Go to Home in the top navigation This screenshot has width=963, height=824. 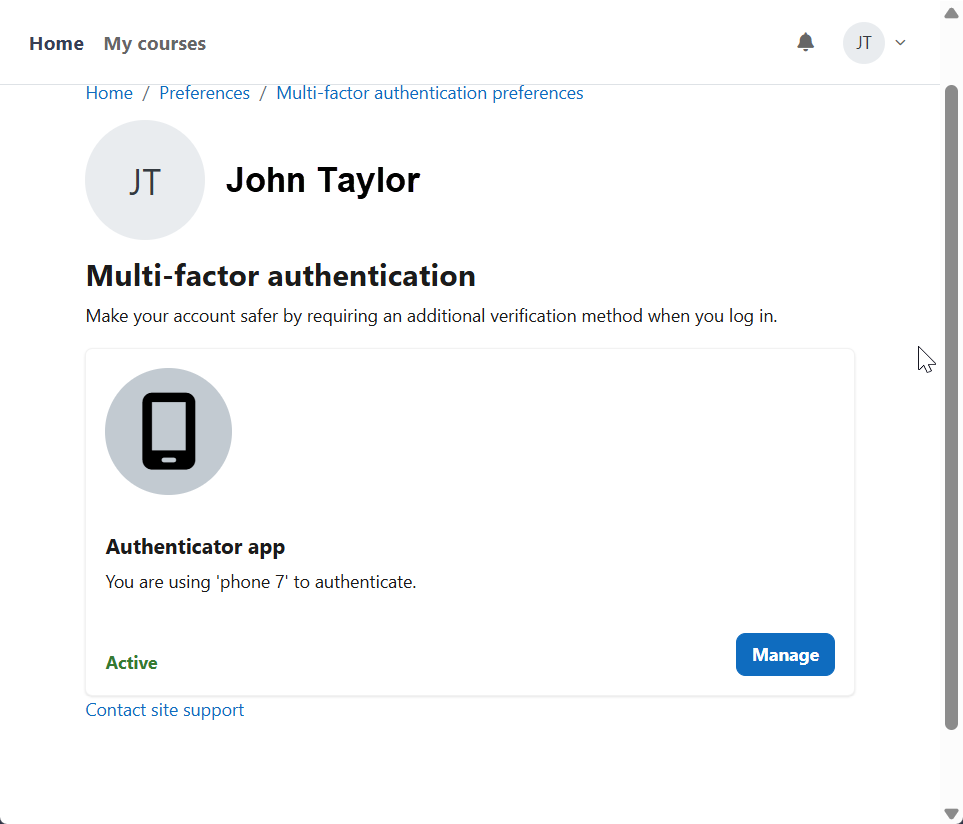click(56, 44)
